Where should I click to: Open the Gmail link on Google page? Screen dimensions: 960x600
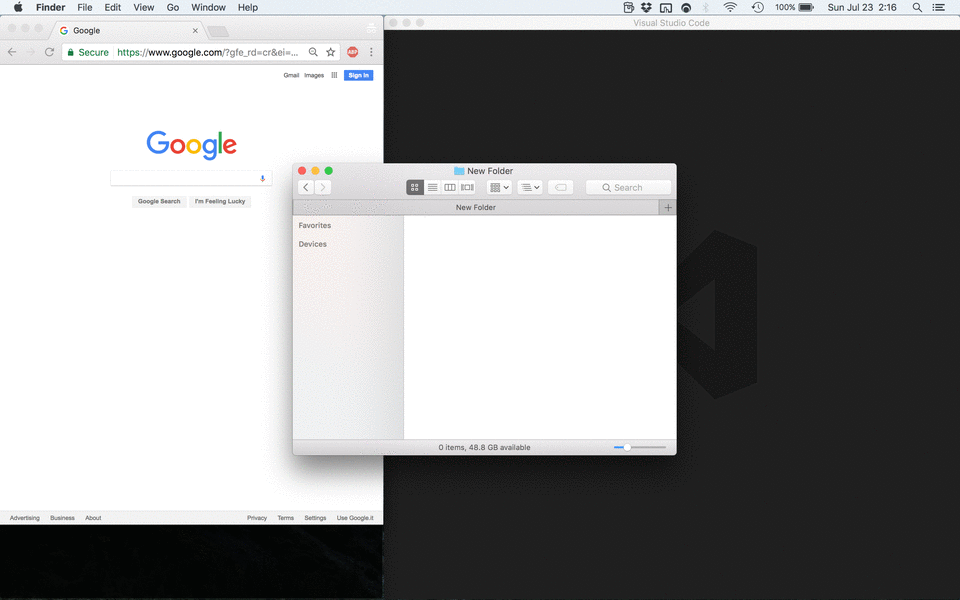[291, 75]
